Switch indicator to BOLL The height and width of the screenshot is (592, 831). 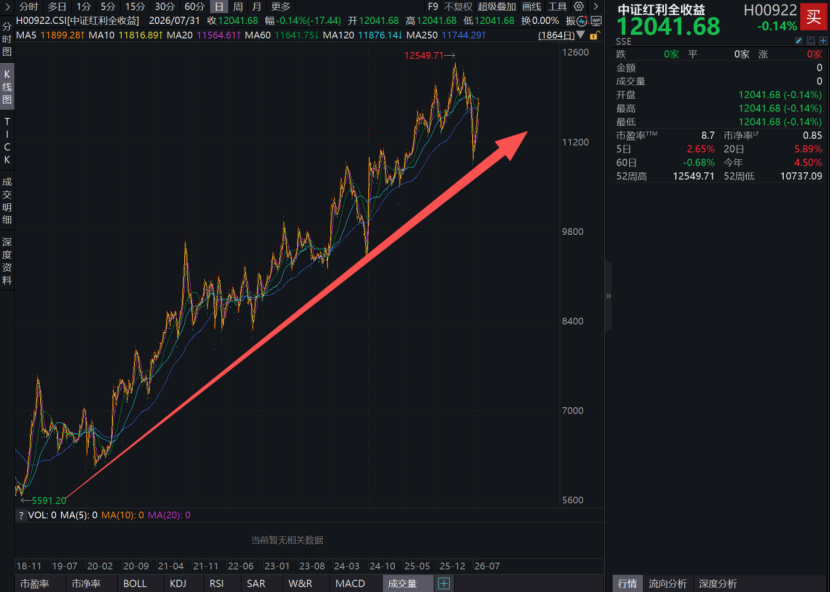(x=135, y=584)
